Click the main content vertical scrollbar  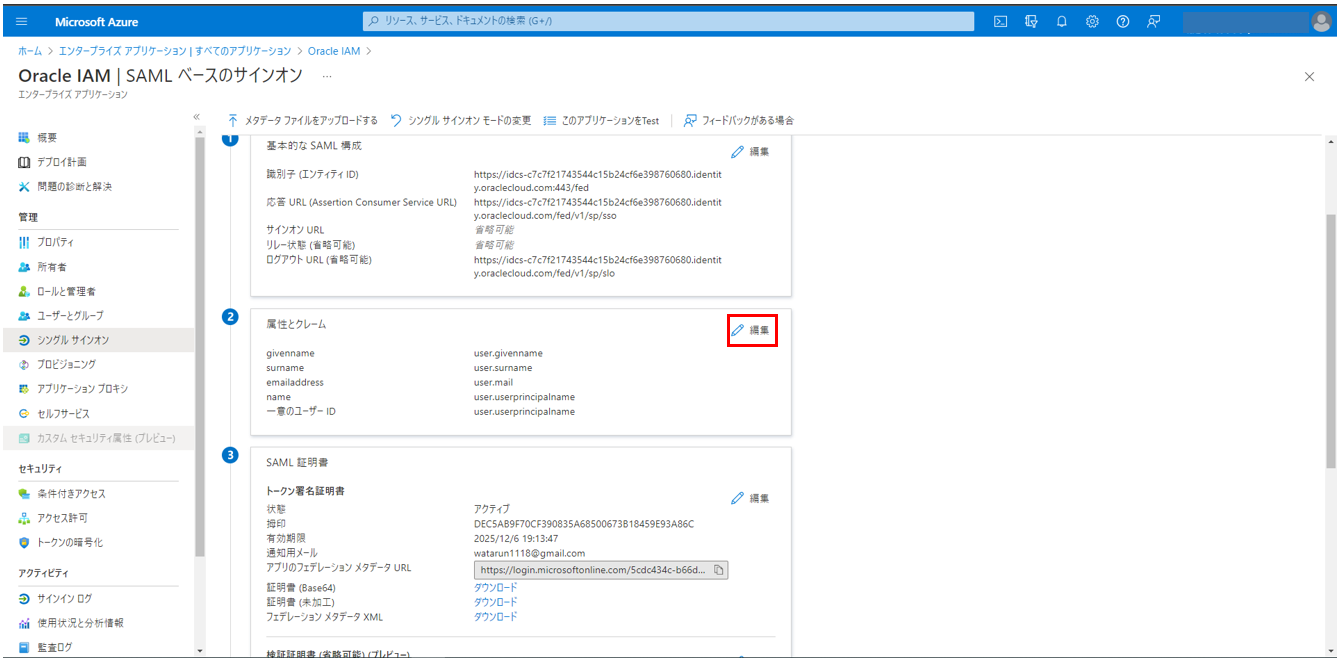1330,340
